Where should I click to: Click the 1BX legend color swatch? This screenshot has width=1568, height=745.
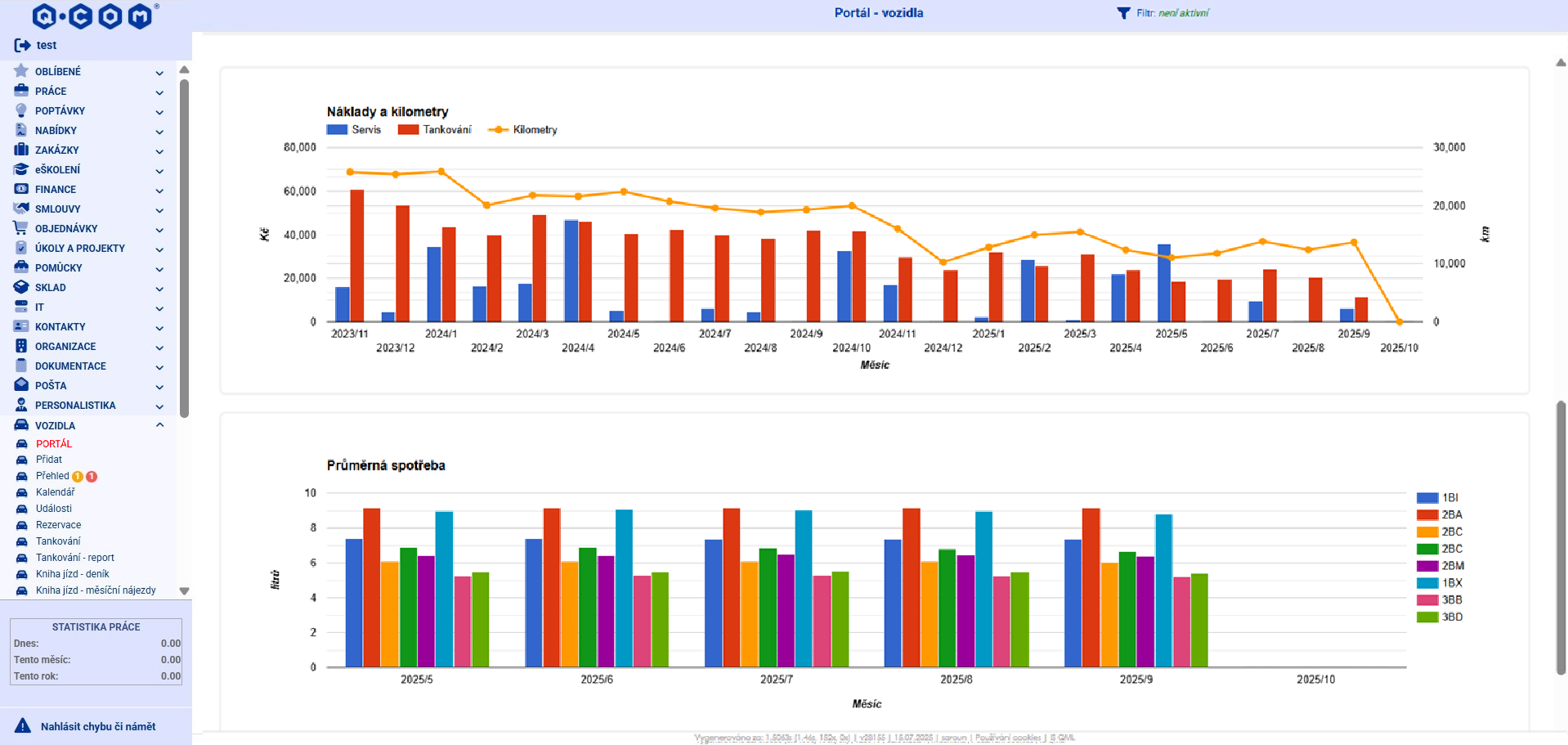[x=1427, y=583]
